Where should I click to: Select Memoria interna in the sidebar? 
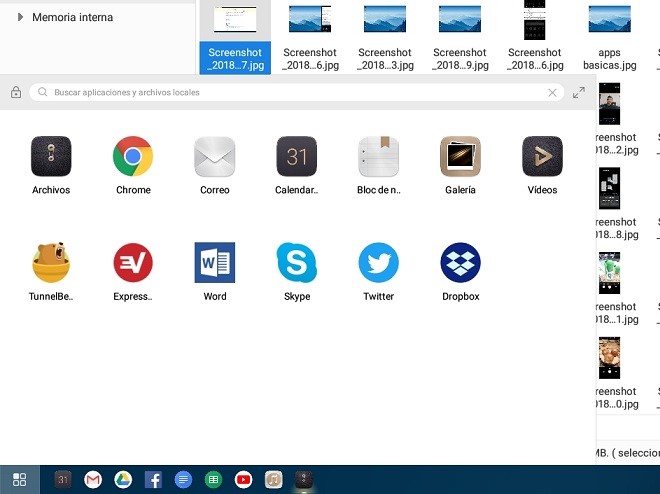point(72,17)
